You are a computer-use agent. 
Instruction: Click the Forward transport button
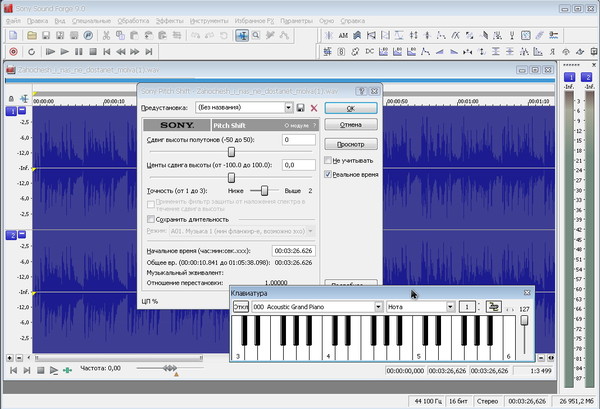[x=135, y=51]
